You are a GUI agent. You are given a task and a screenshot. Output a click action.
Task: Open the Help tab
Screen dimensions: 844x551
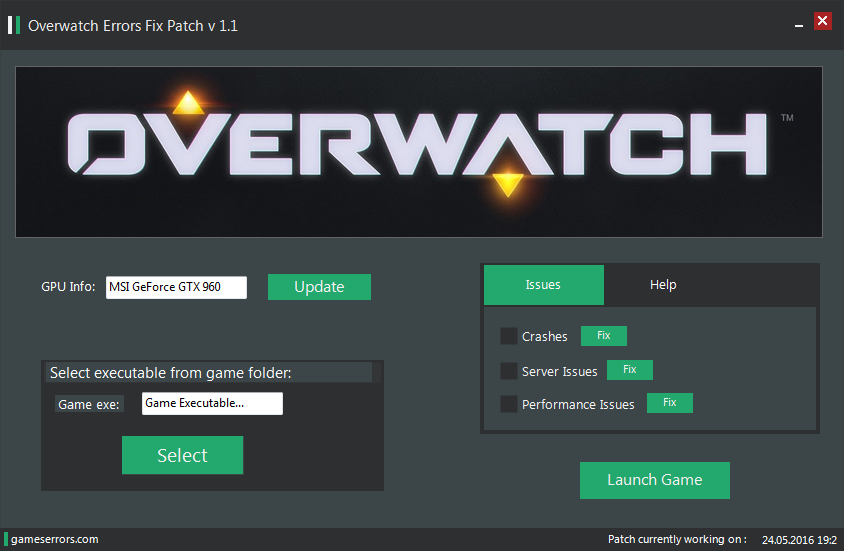[663, 285]
